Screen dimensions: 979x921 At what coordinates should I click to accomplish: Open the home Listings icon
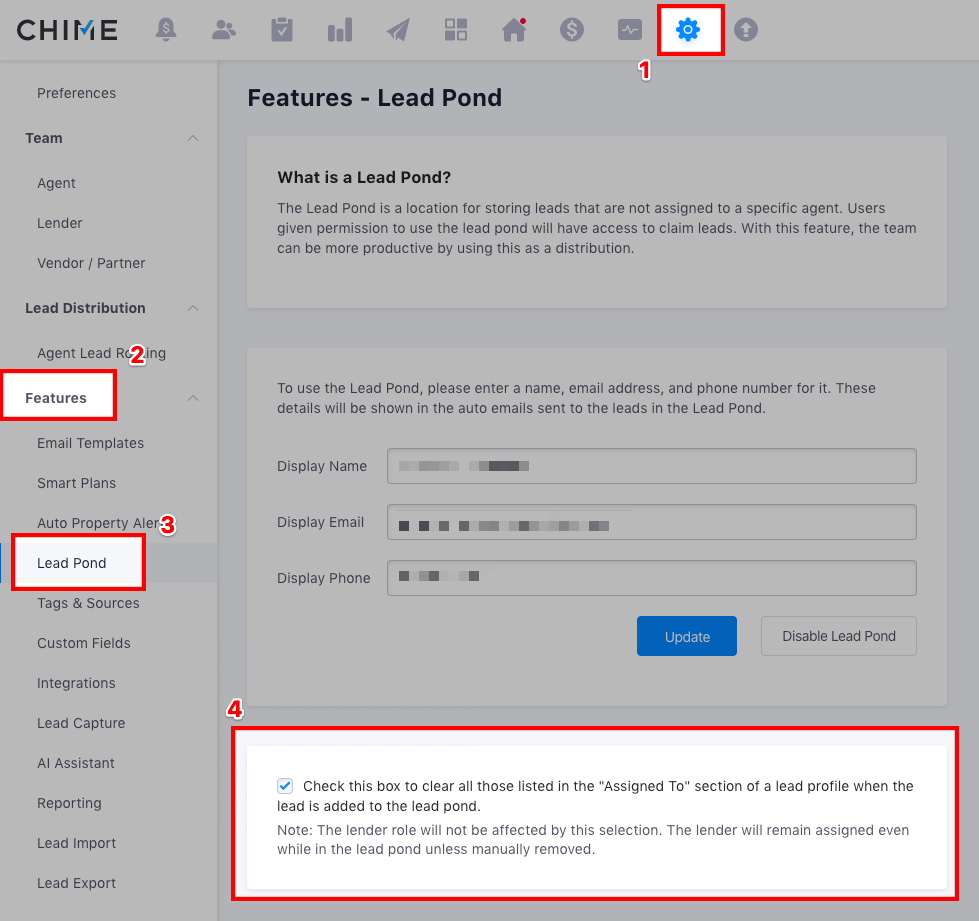click(514, 30)
